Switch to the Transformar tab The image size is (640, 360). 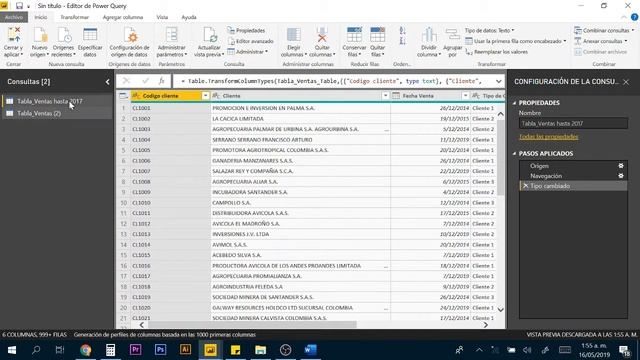pyautogui.click(x=74, y=17)
